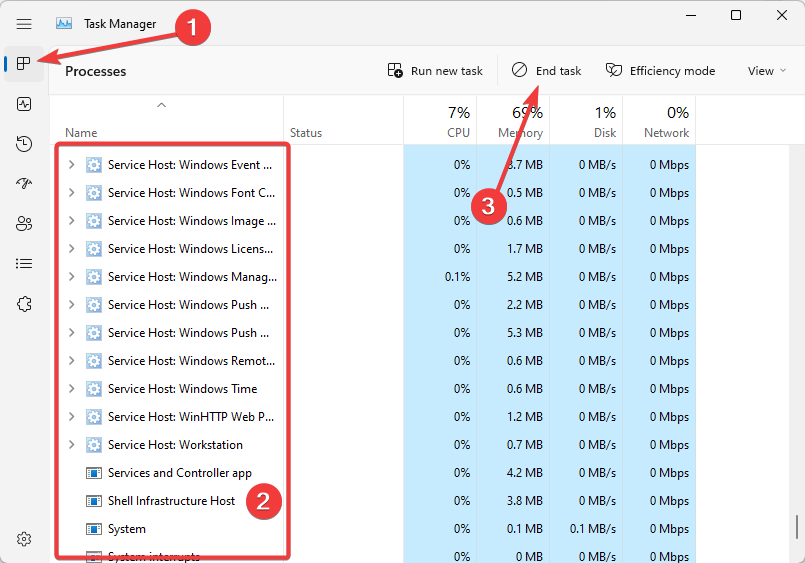Sort by the CPU column header
The image size is (805, 563).
pos(458,133)
